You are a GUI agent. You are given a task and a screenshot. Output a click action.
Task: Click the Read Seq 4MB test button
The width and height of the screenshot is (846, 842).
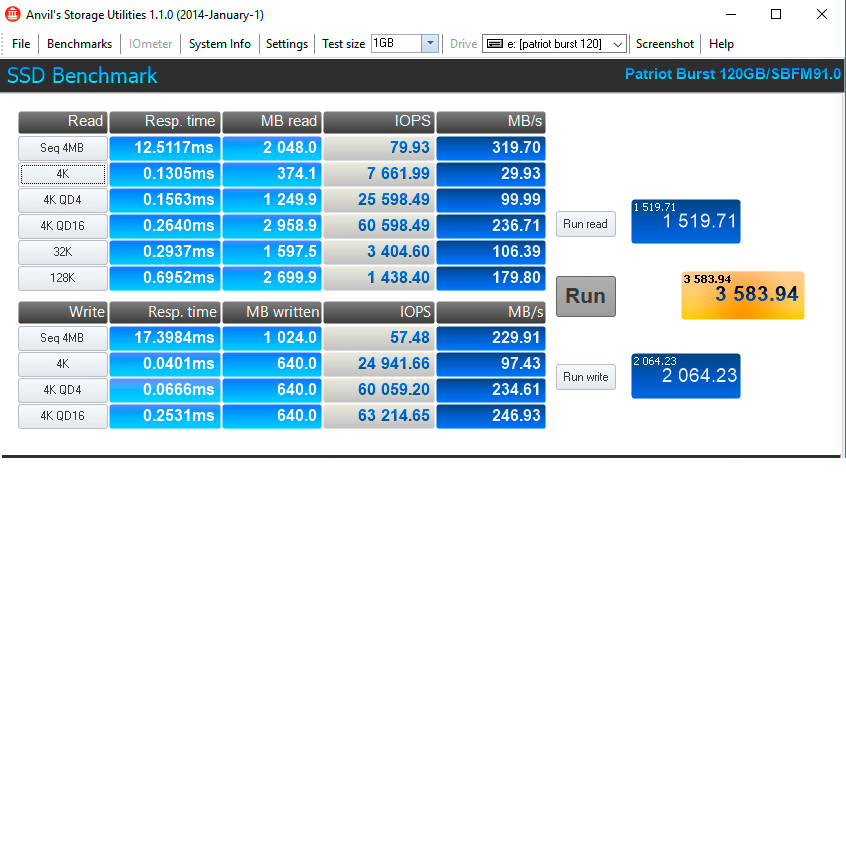click(x=63, y=148)
